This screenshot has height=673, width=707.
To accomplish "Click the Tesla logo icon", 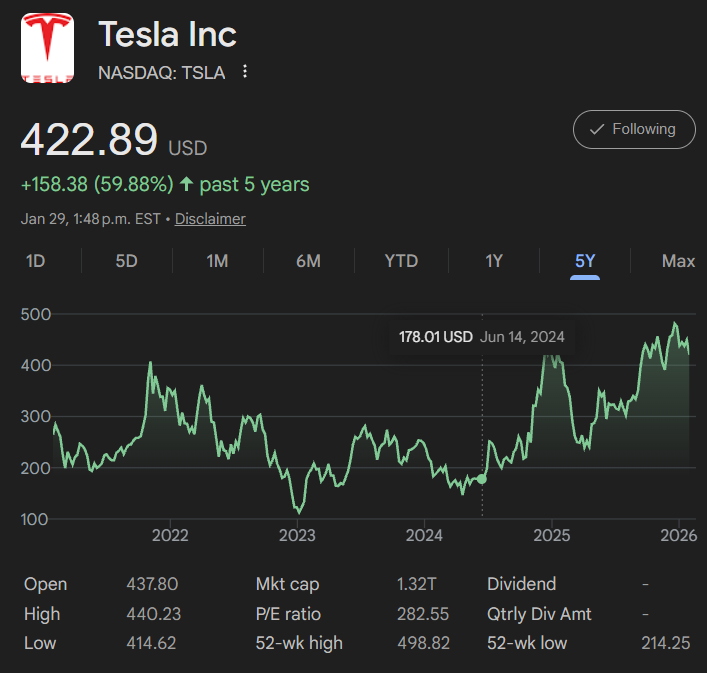I will 47,48.
